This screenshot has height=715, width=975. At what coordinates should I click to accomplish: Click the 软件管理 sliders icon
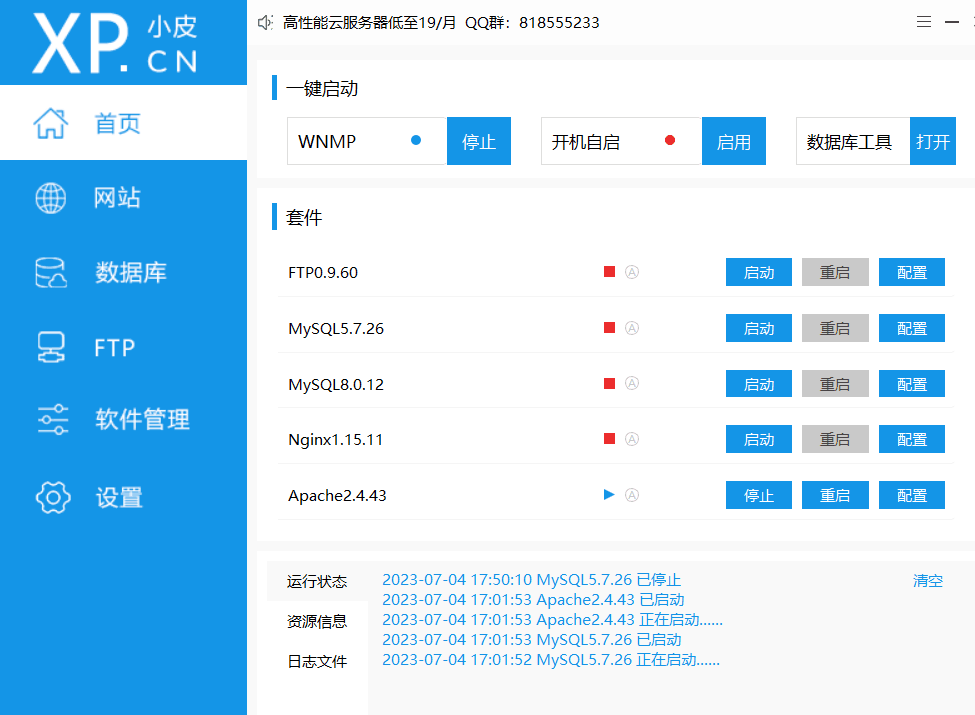[x=53, y=420]
